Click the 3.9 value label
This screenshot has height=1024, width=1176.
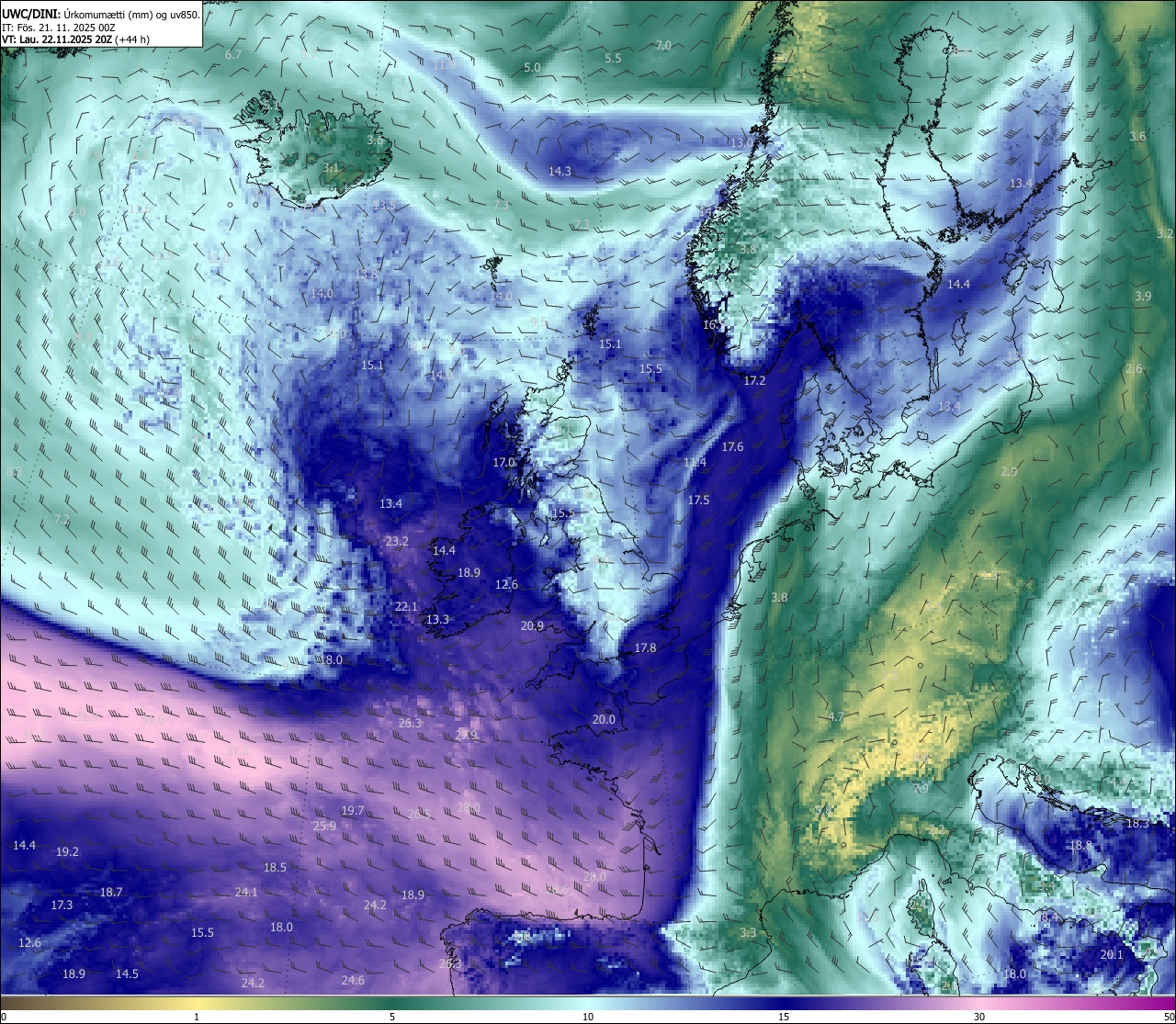click(1142, 296)
